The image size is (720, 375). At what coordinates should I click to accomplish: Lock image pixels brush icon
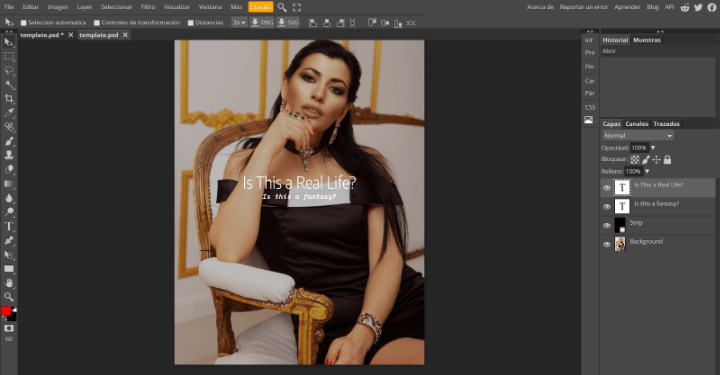click(x=646, y=160)
